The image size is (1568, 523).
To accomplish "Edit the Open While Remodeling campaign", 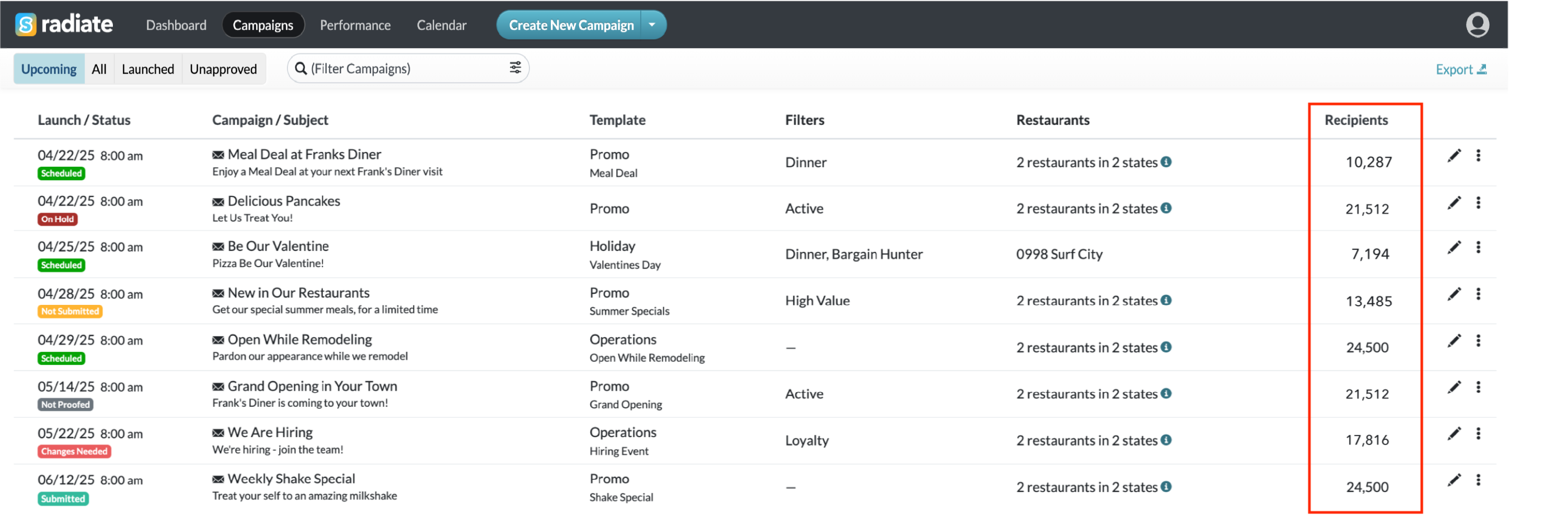I will click(x=1454, y=341).
